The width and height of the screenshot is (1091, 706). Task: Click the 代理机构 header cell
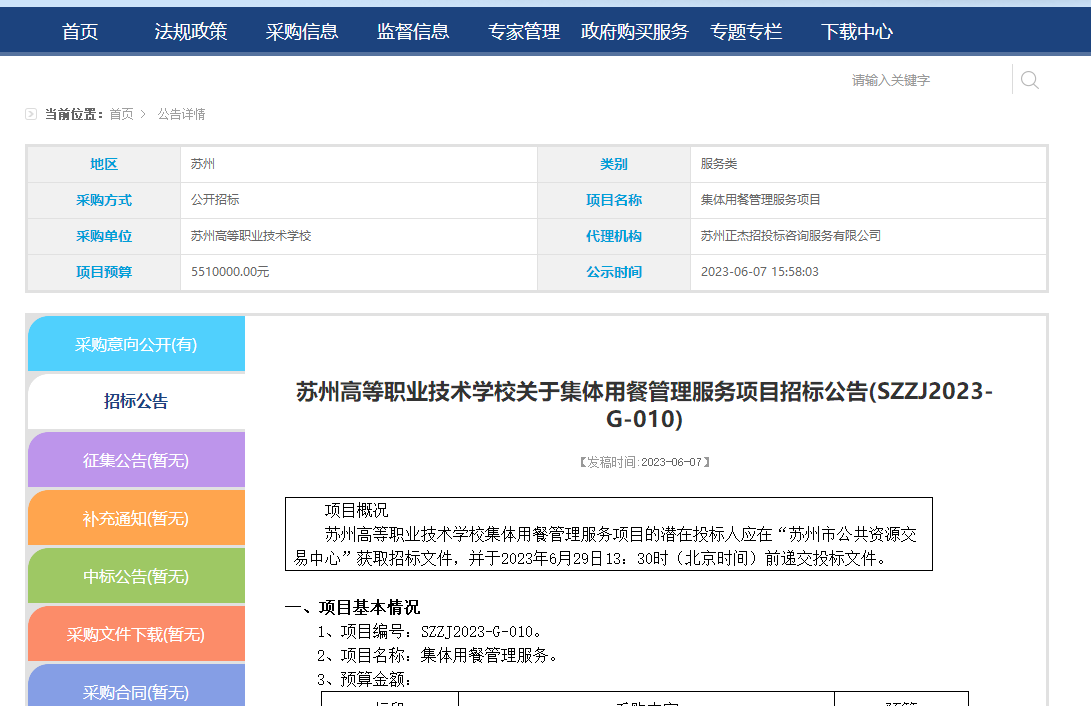pos(614,236)
